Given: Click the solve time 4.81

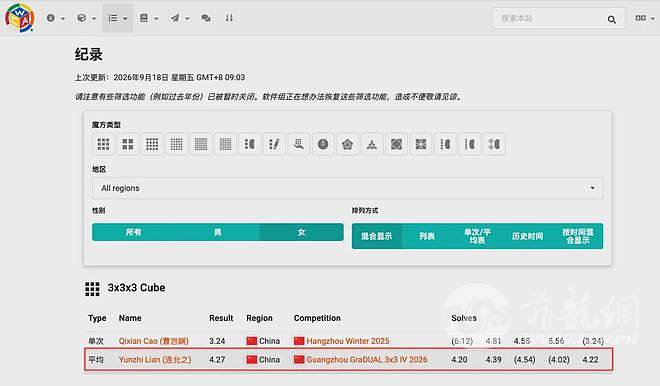Looking at the screenshot, I should click(493, 341).
